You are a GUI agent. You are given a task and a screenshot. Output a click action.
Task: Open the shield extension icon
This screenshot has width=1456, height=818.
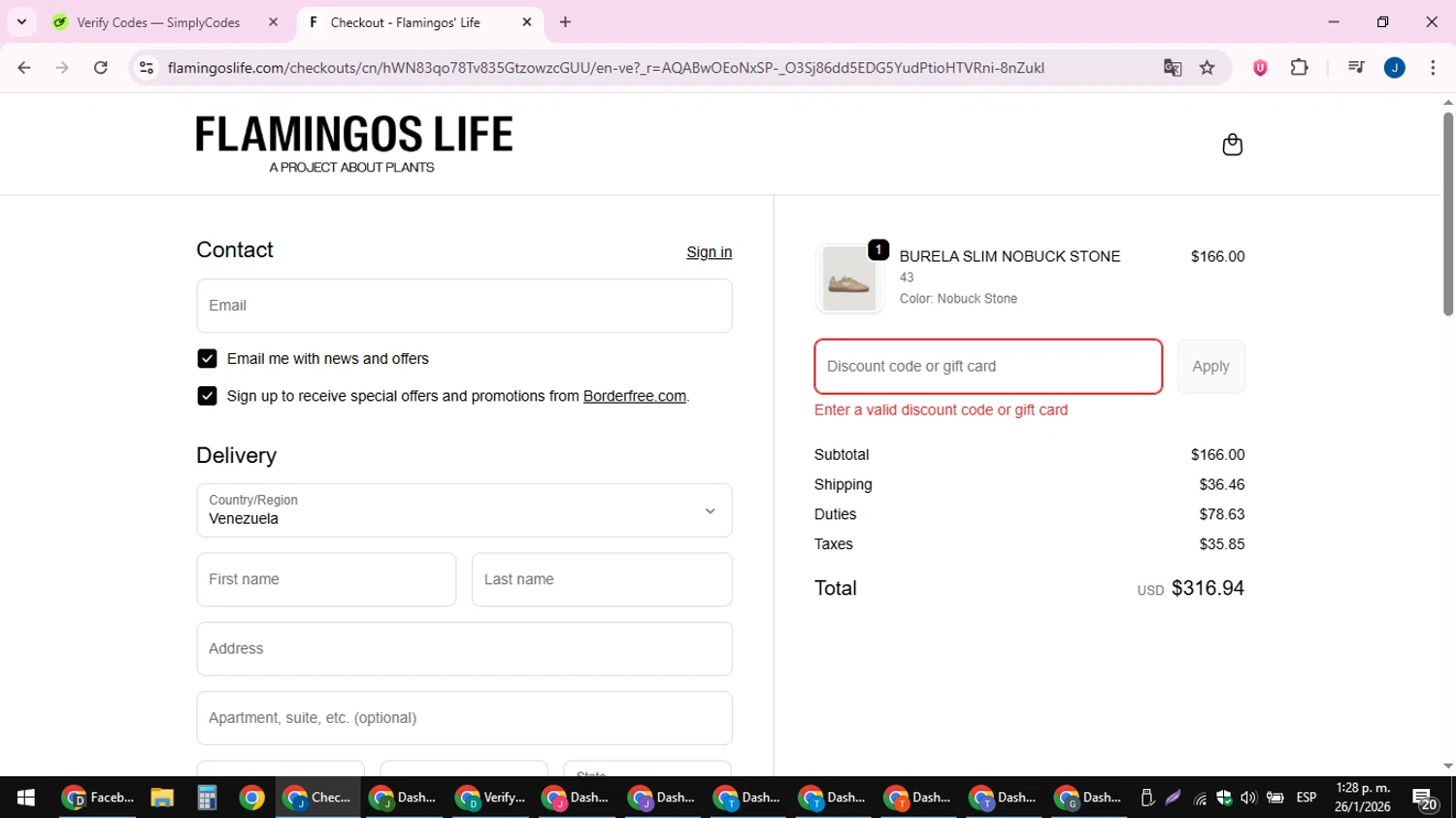[x=1260, y=68]
